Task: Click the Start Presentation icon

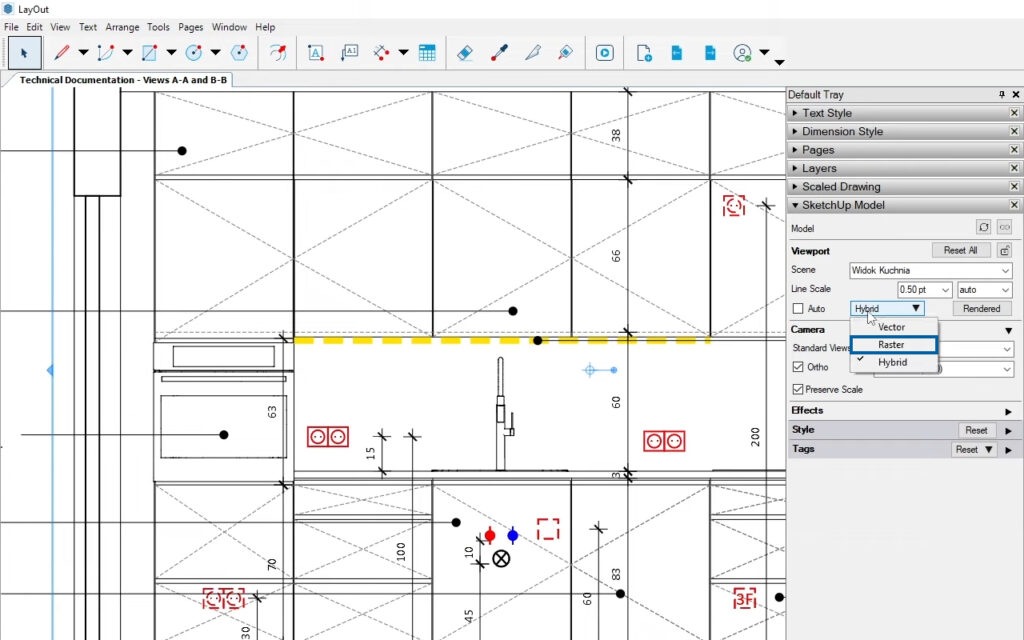Action: [x=604, y=53]
